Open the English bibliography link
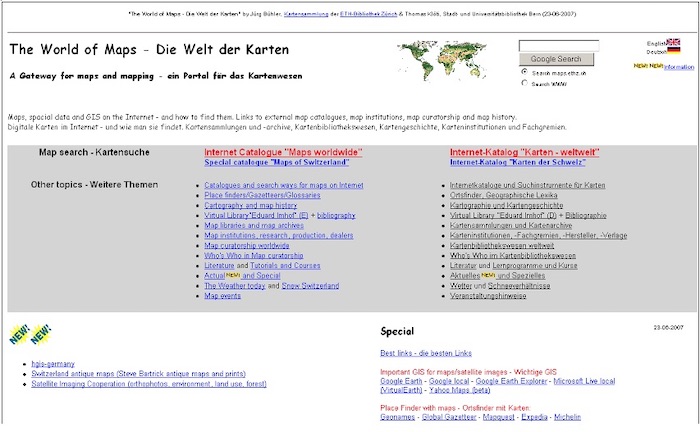Viewport: 700px width, 432px height. click(336, 215)
